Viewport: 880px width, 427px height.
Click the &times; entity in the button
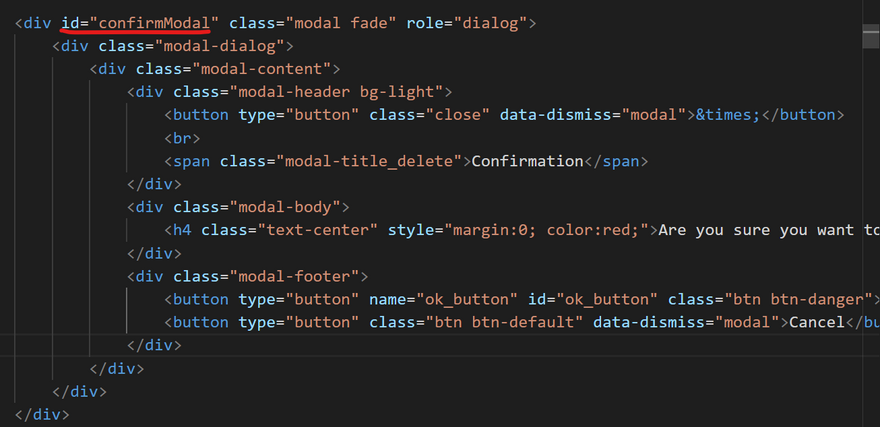pyautogui.click(x=729, y=115)
